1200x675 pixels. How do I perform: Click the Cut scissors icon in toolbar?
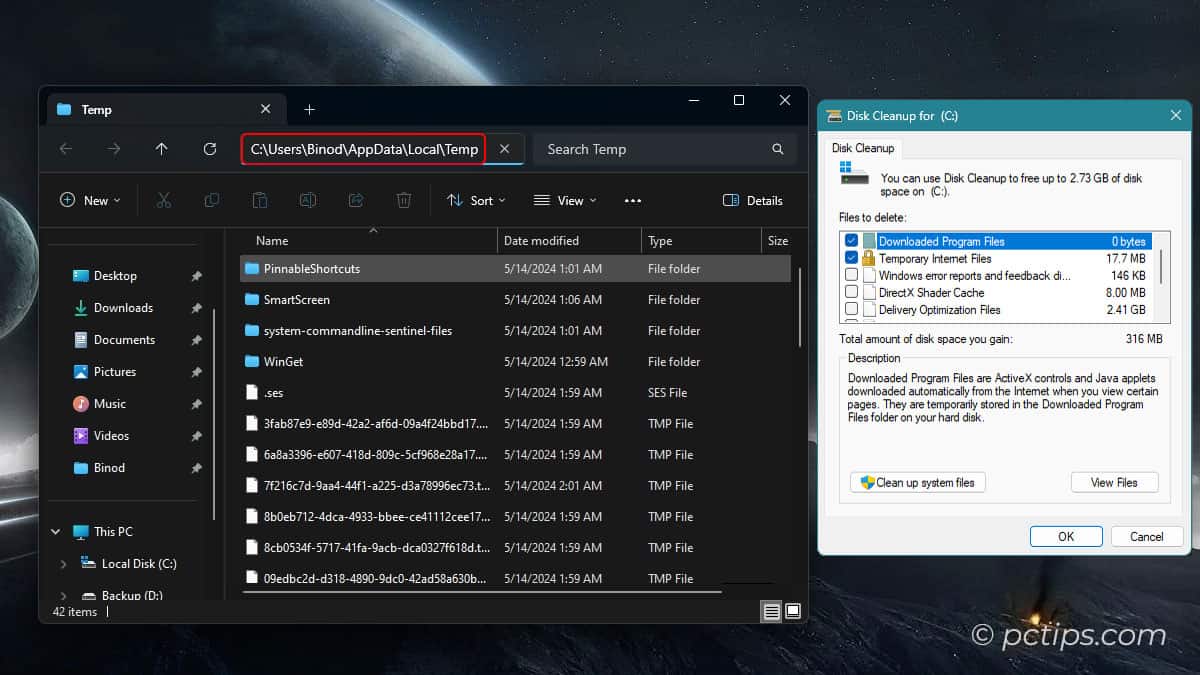coord(164,200)
